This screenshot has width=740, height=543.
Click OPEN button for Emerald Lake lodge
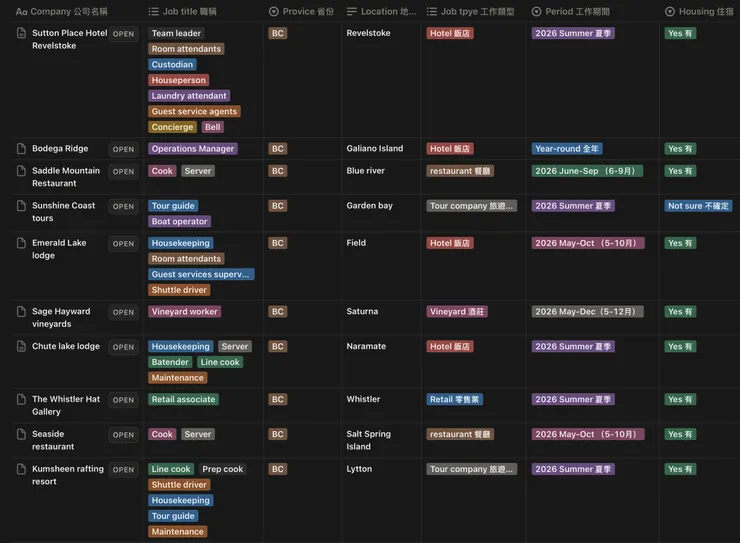[x=124, y=244]
